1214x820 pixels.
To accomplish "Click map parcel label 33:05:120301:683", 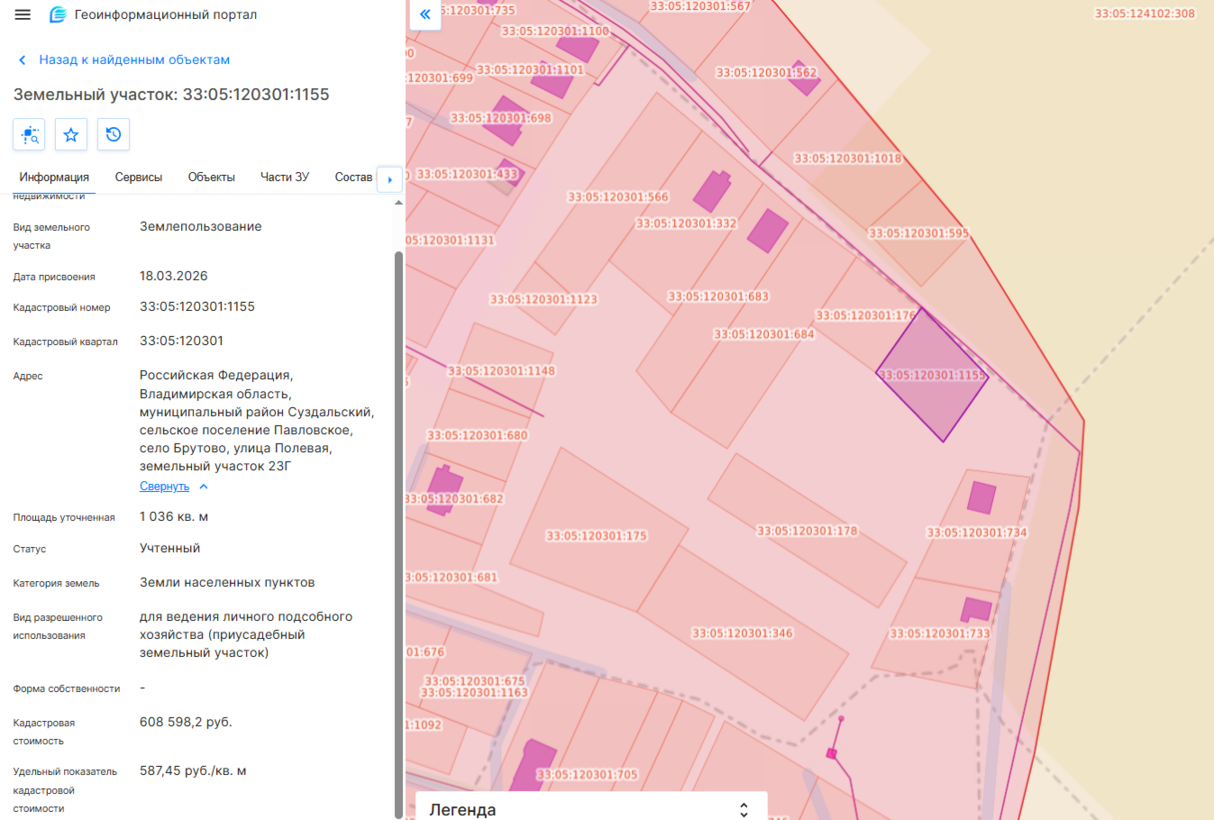I will tap(718, 296).
